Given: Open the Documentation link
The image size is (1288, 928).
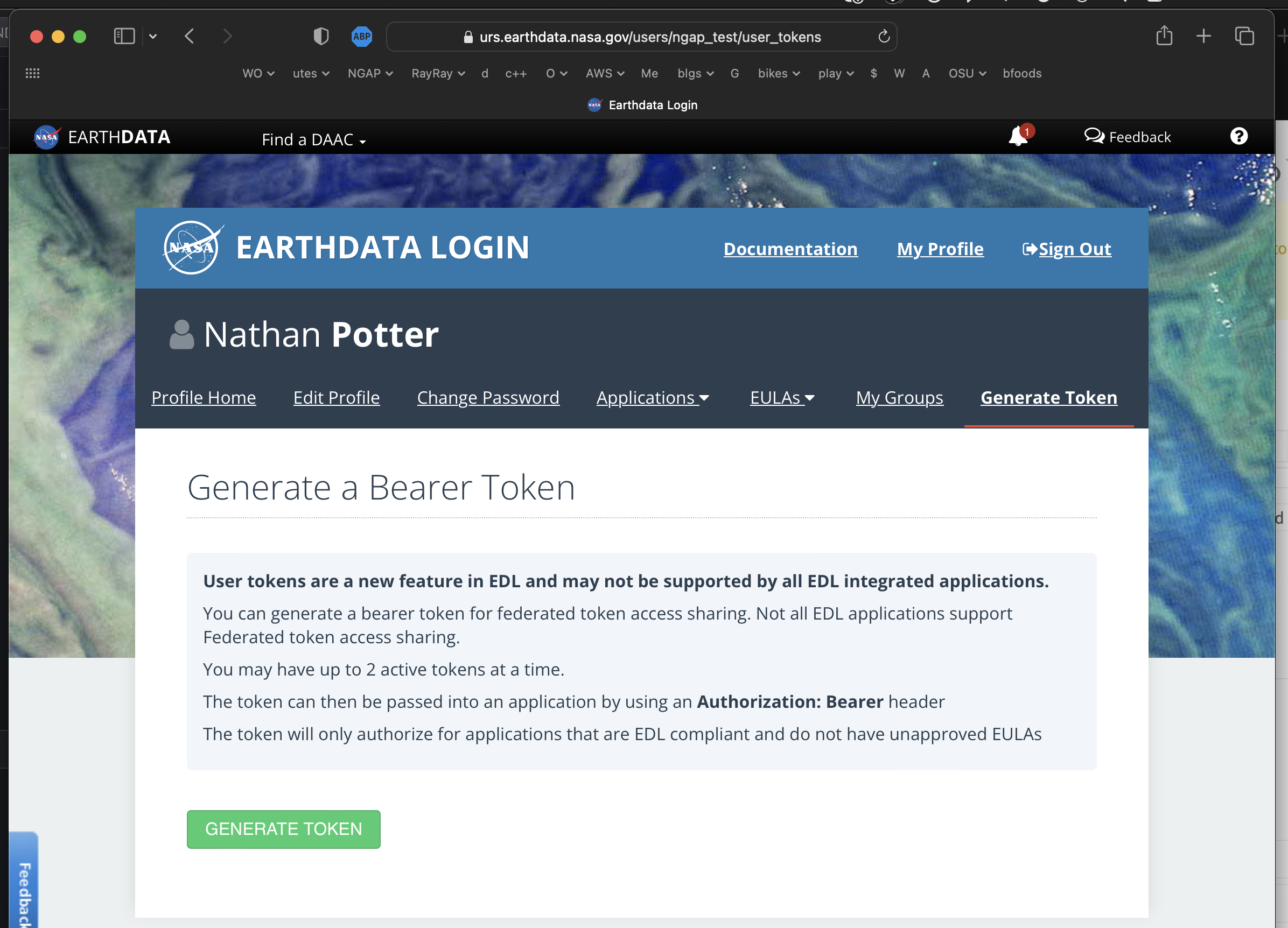Looking at the screenshot, I should [790, 249].
